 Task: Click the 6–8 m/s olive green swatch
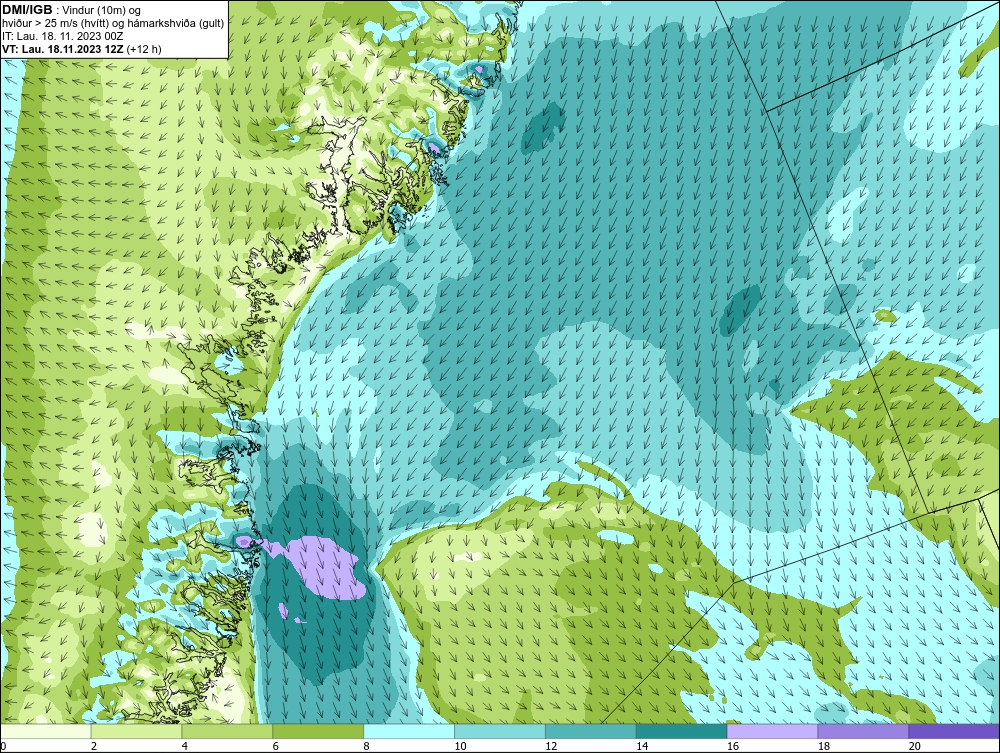point(318,731)
